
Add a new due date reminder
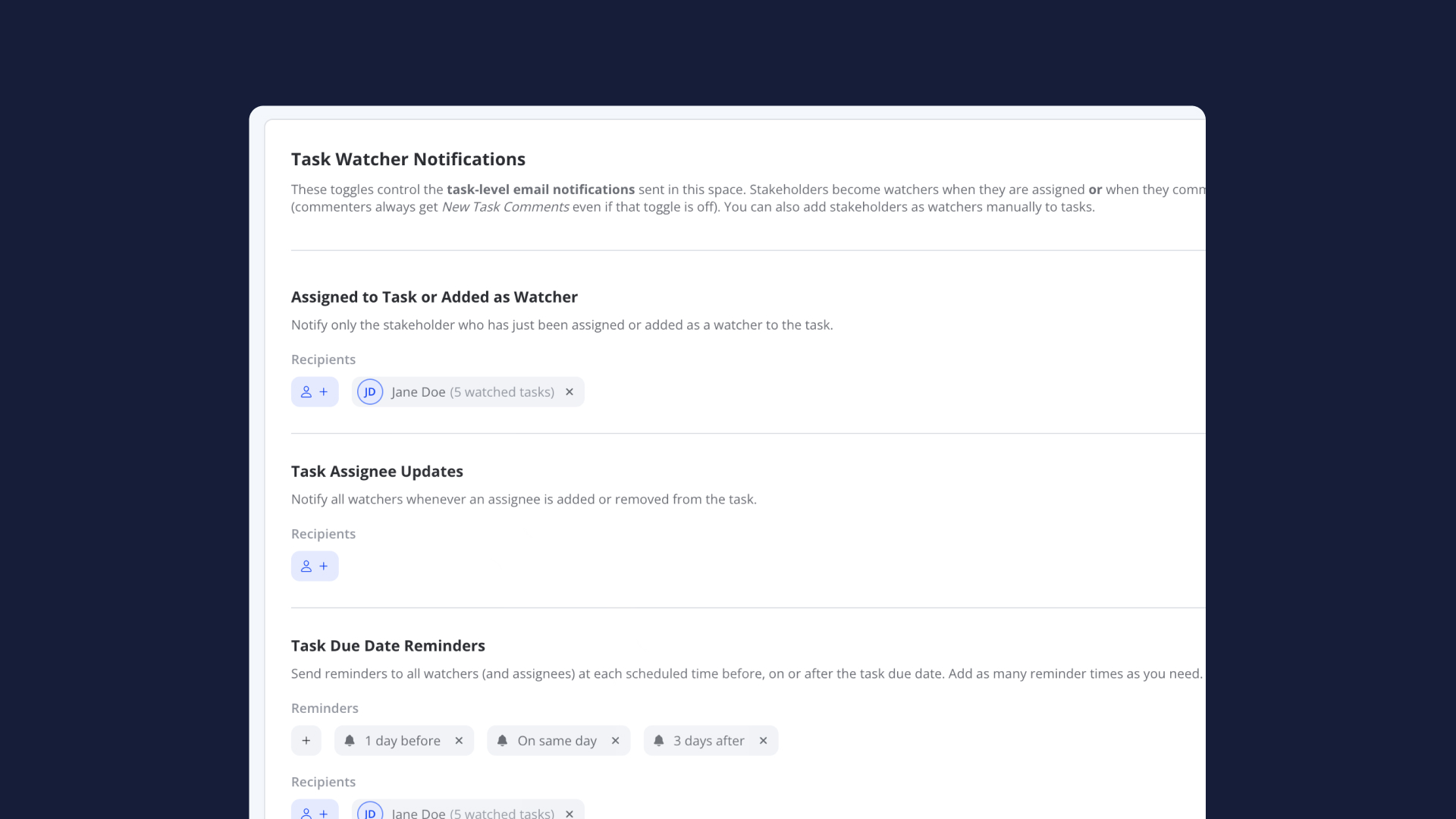coord(306,741)
